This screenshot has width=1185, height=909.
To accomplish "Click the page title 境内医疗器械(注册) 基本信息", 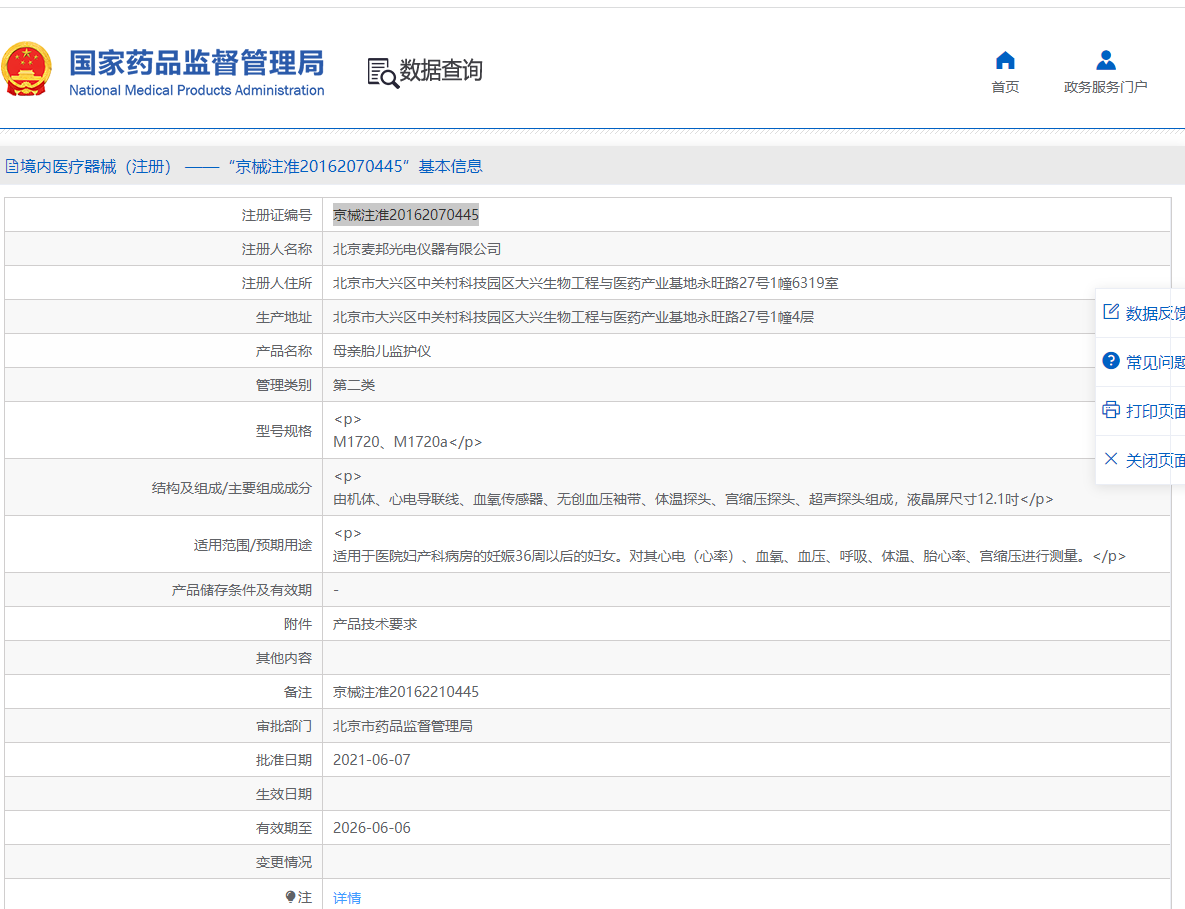I will click(251, 166).
